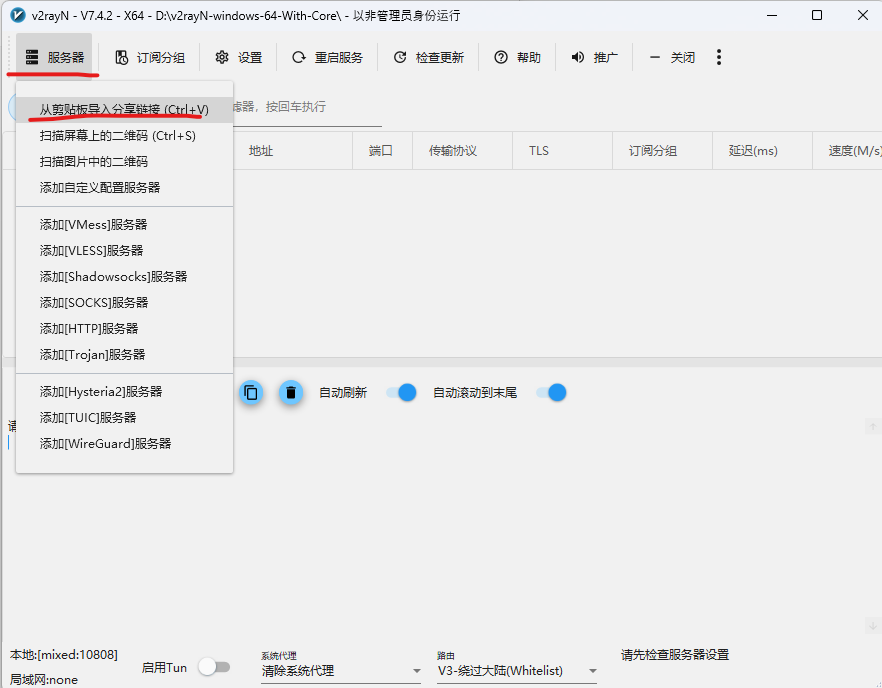This screenshot has height=688, width=882.
Task: Choose 添加[Trojan]服务器
Action: pos(124,354)
